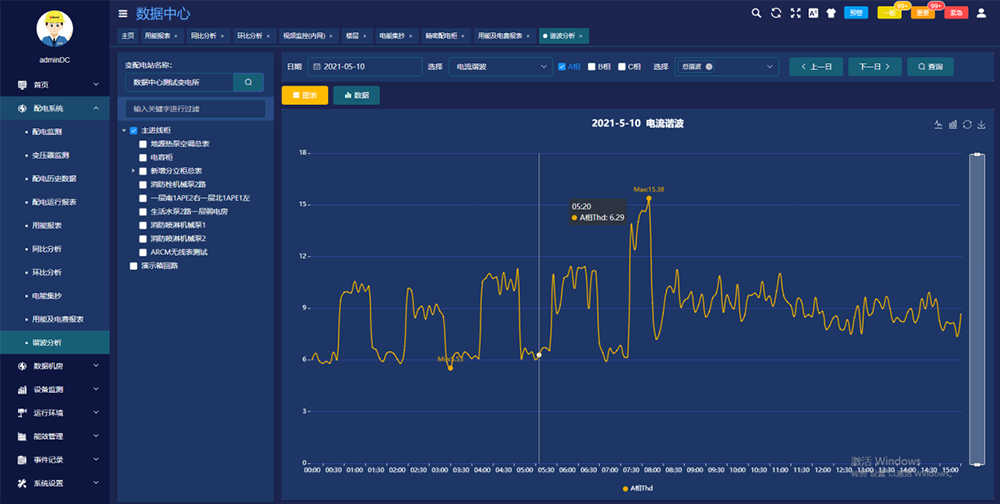Click the search magnifier icon in header
Screen dimensions: 1000x504
[x=757, y=13]
